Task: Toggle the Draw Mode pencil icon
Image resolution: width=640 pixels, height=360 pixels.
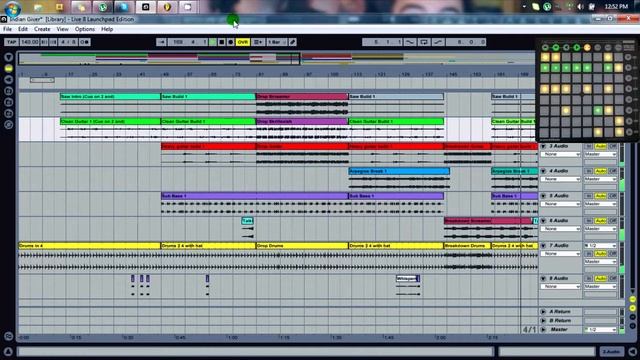Action: click(293, 42)
